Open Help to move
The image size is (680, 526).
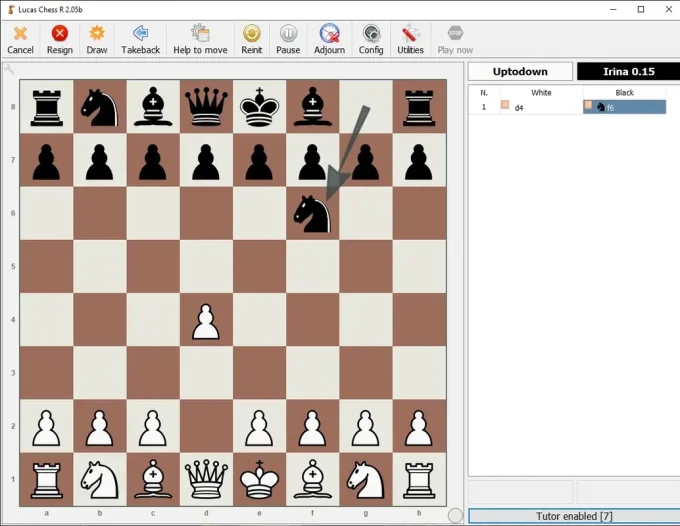(x=200, y=39)
